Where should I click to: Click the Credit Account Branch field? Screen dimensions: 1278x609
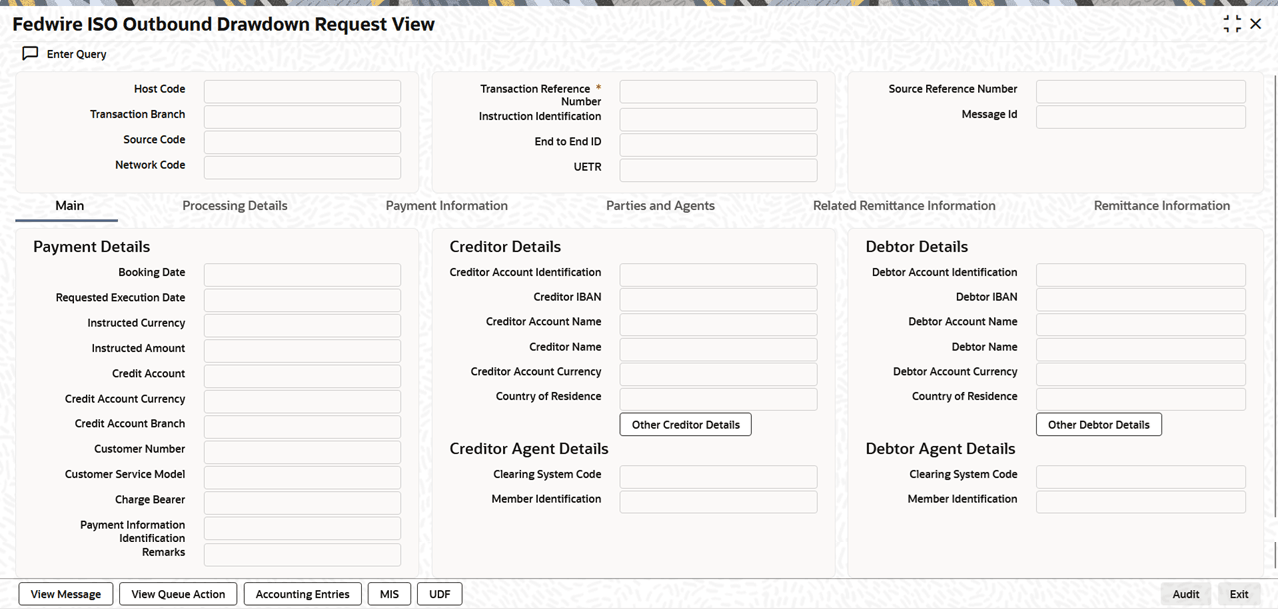[302, 426]
